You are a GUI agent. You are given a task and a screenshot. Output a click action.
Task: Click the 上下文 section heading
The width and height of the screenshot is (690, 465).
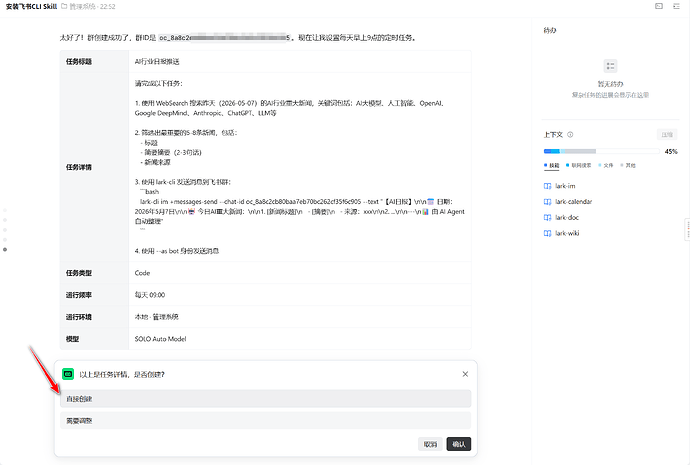pyautogui.click(x=553, y=135)
